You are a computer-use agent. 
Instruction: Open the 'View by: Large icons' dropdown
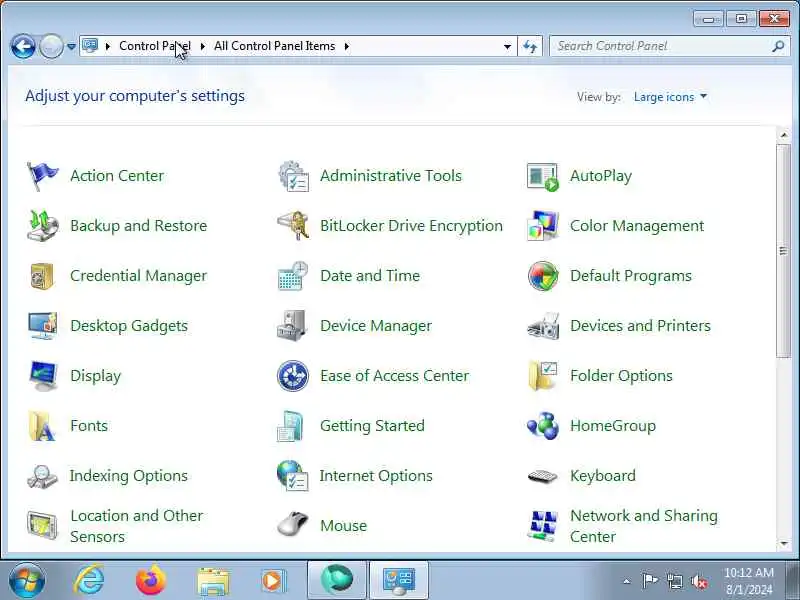tap(670, 97)
